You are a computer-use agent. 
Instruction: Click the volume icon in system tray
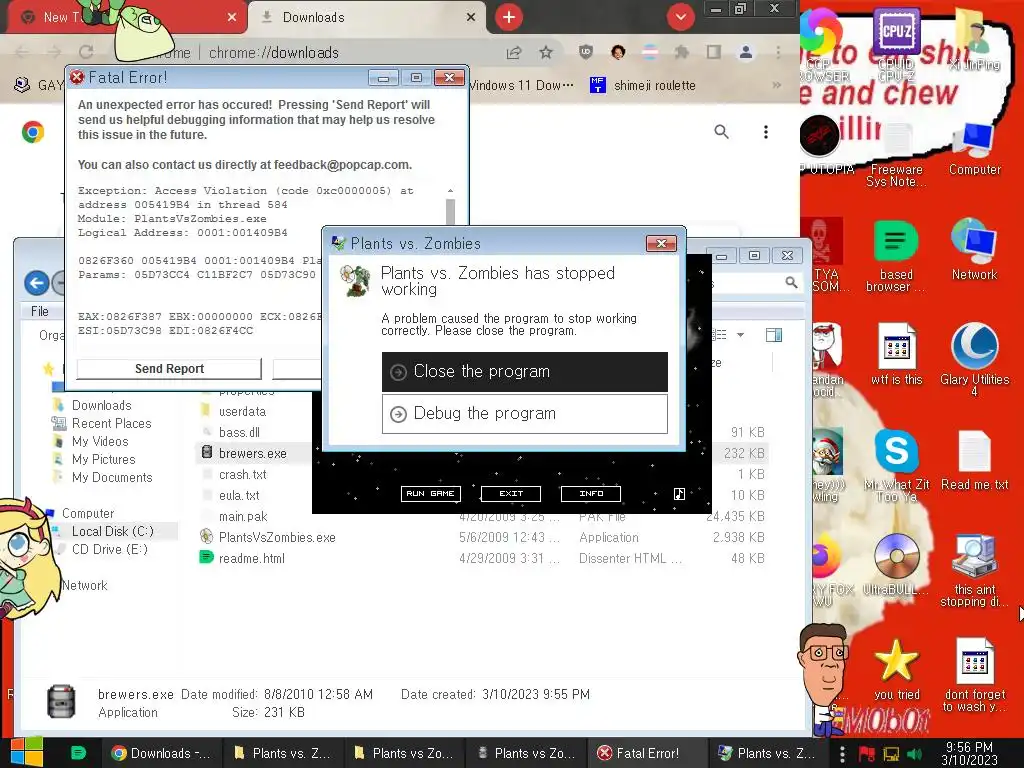click(914, 754)
